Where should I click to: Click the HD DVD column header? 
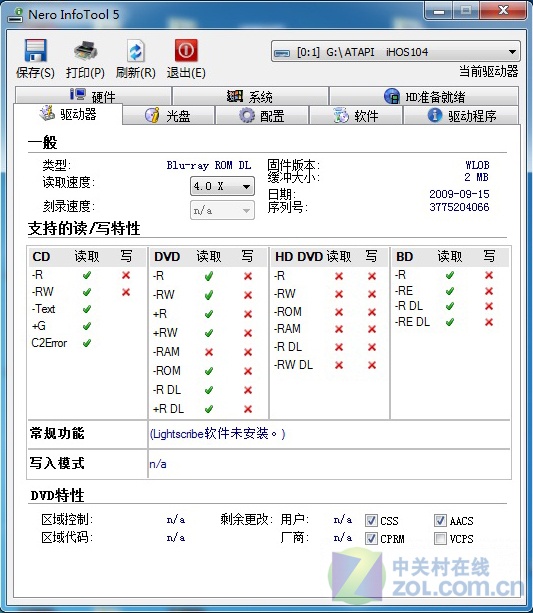[299, 256]
